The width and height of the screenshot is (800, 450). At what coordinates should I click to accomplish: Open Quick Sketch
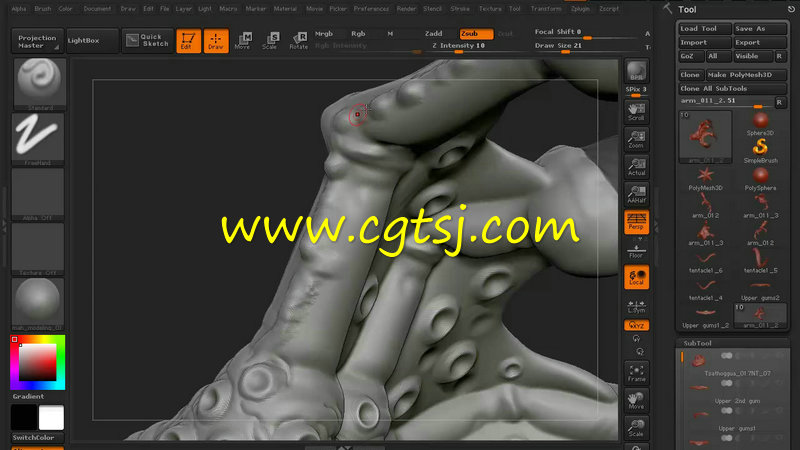pos(147,41)
